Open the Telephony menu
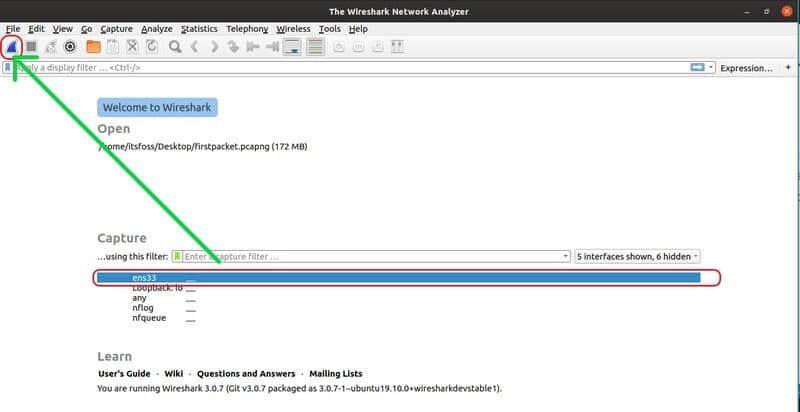 [x=246, y=29]
